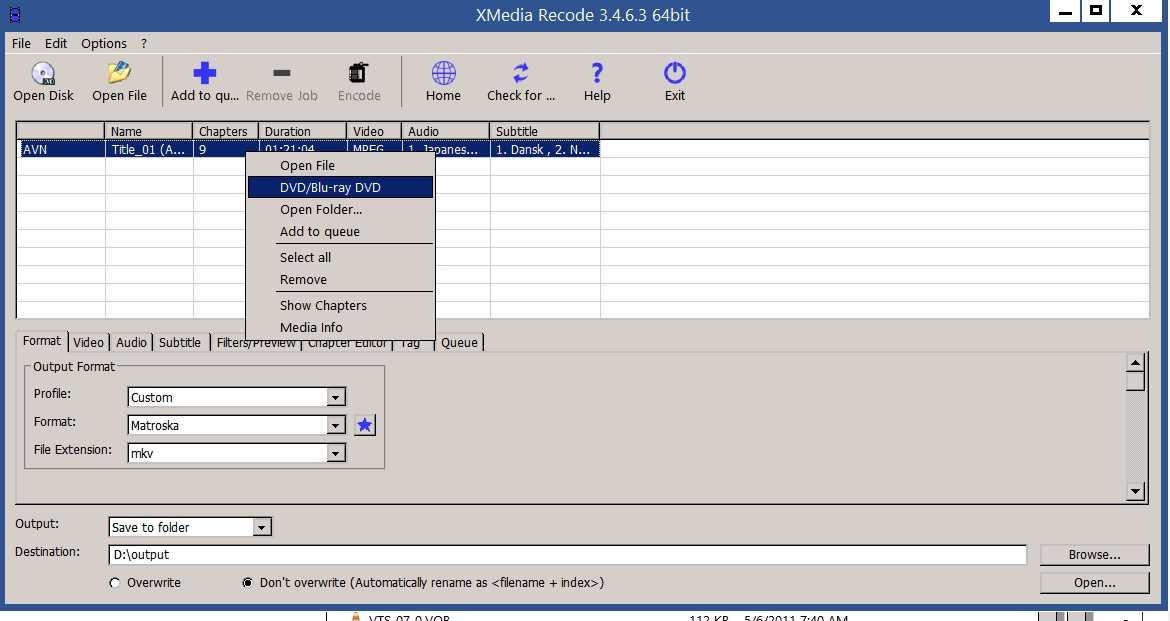The height and width of the screenshot is (621, 1170).
Task: Switch to the Queue tab
Action: click(459, 343)
